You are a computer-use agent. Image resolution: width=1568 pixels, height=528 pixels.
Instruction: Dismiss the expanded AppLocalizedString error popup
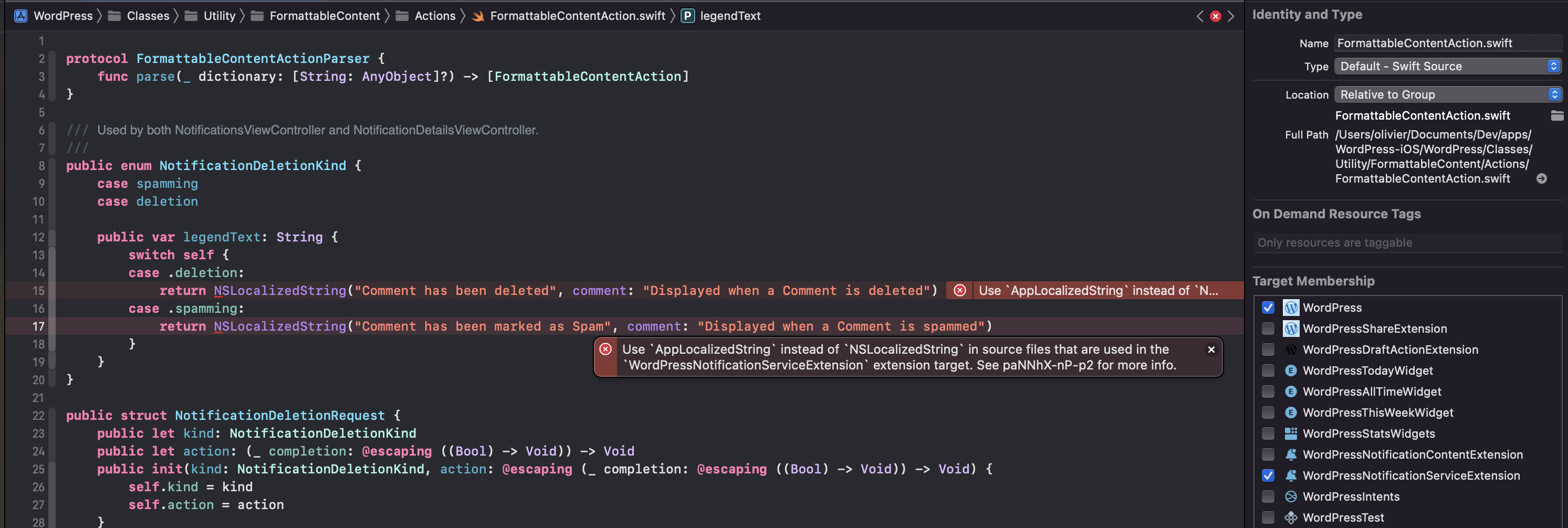pos(1211,349)
